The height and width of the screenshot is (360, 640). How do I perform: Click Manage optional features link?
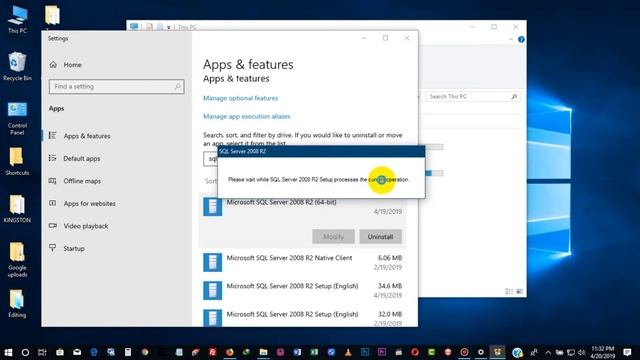coord(240,98)
